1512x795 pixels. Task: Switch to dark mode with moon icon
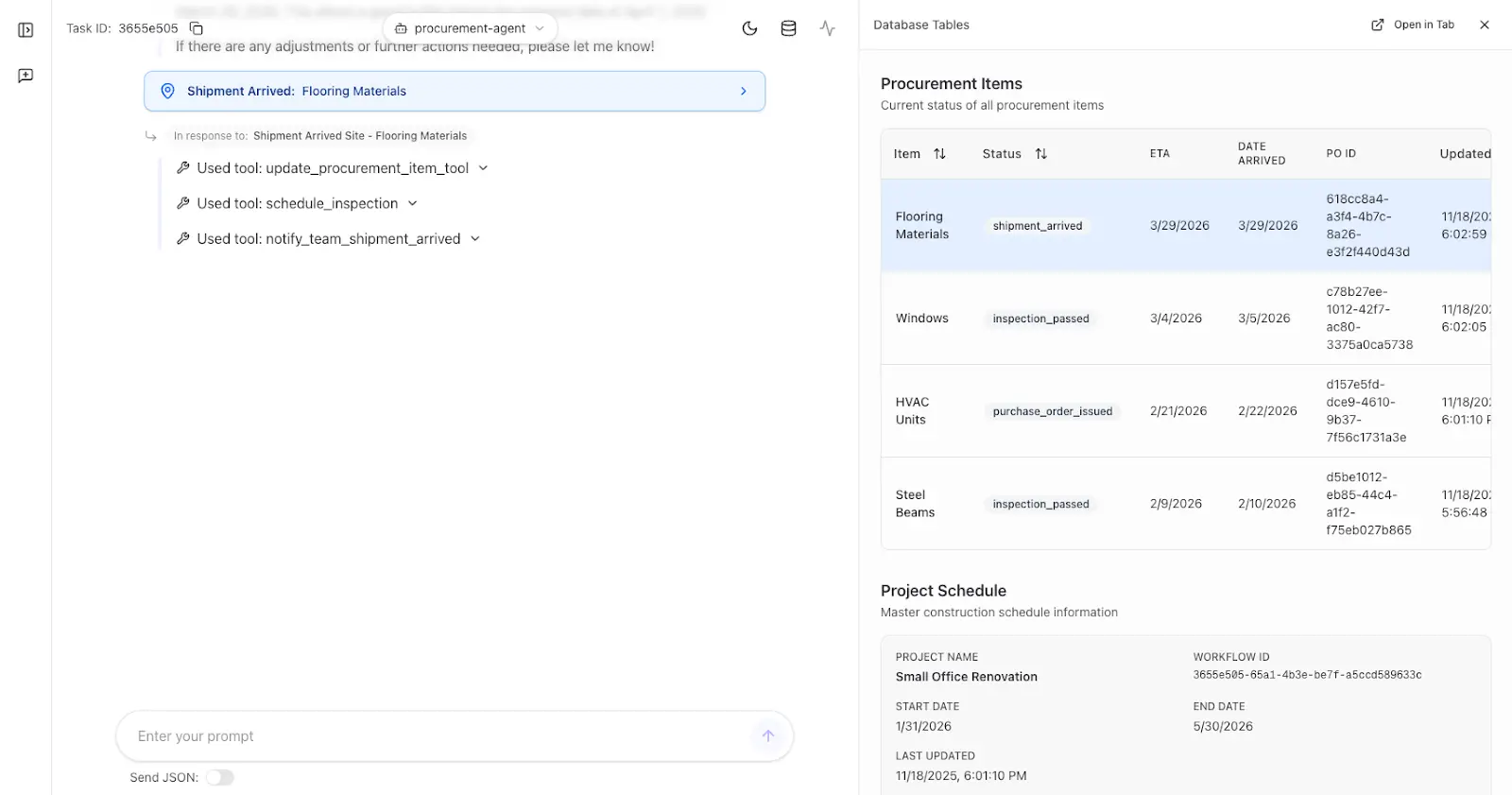749,28
